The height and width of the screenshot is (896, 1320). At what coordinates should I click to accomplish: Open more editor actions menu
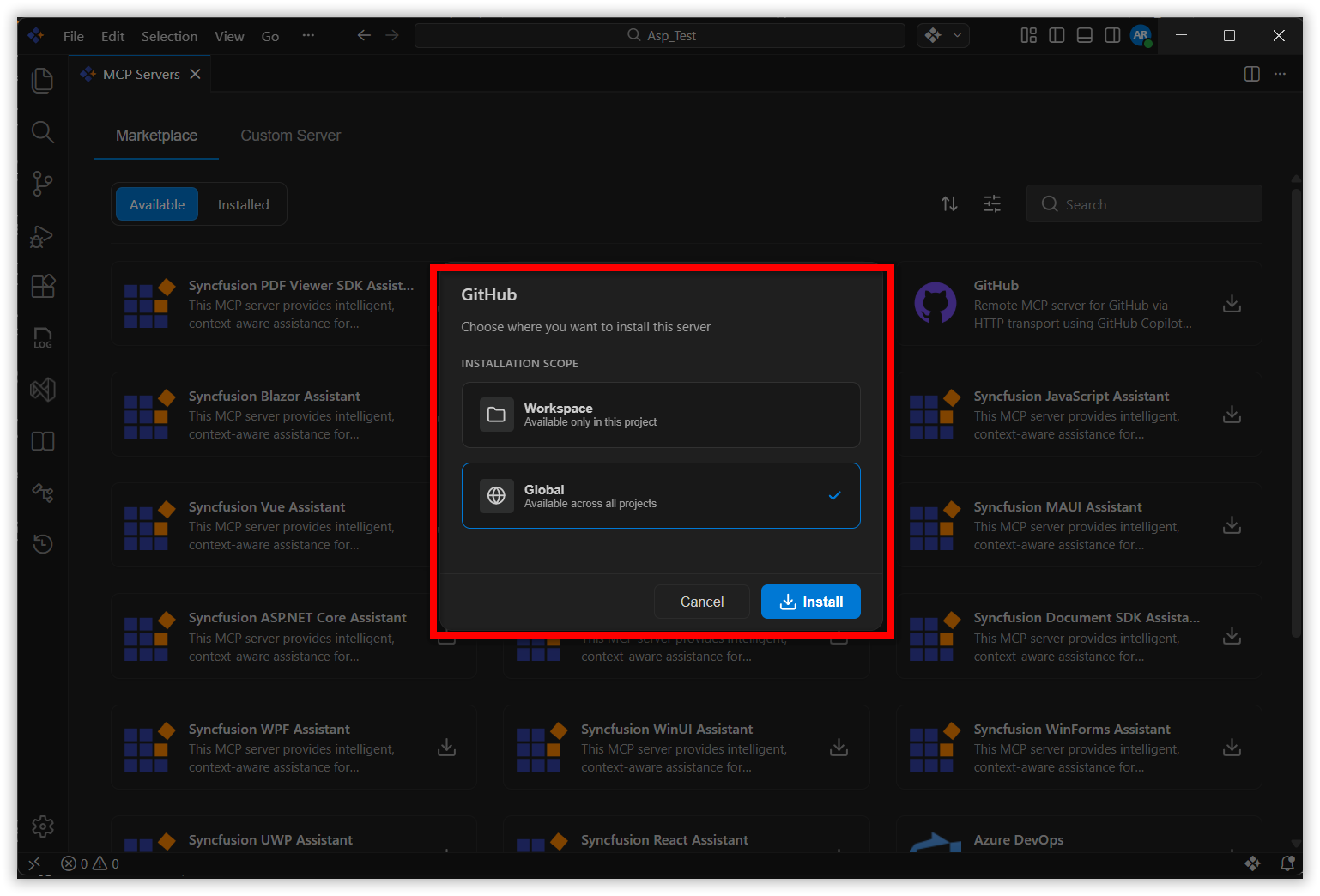pos(1280,75)
